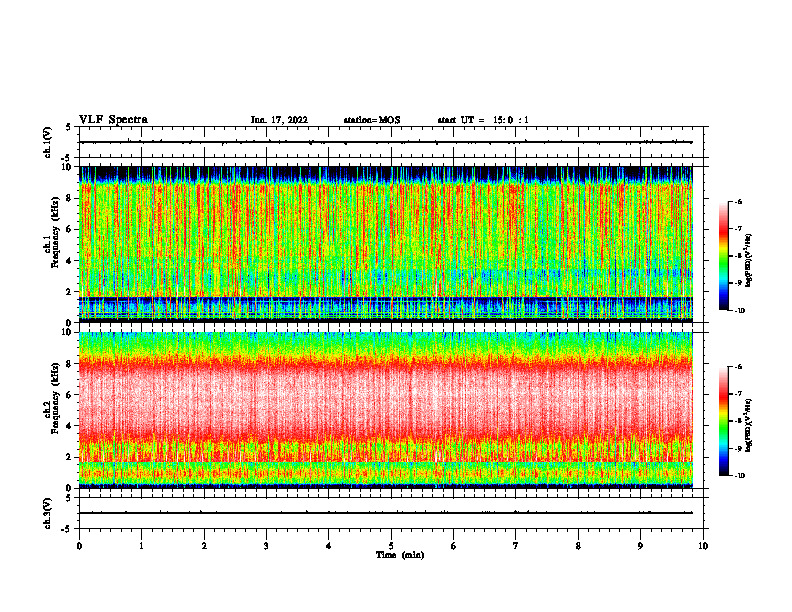
Task: Click the ch.3 voltage waveform trace panel
Action: [x=390, y=513]
